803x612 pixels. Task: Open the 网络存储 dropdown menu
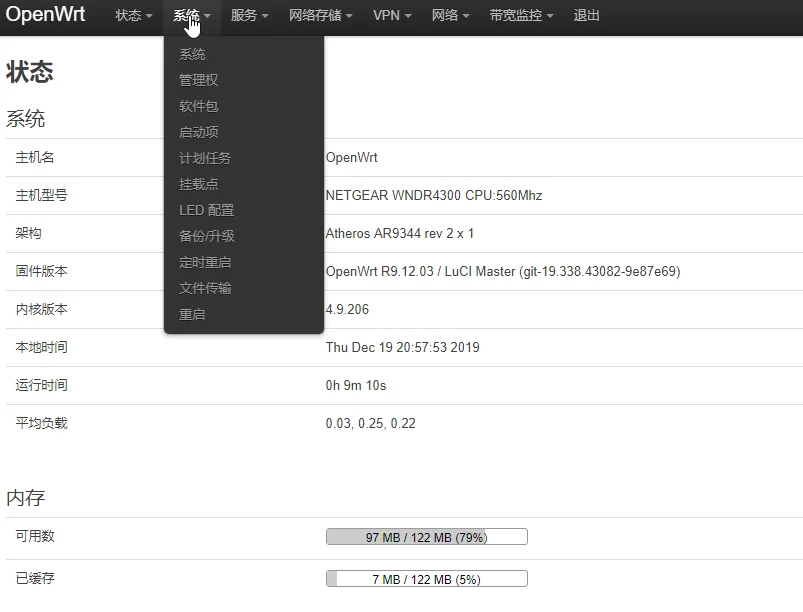[321, 15]
